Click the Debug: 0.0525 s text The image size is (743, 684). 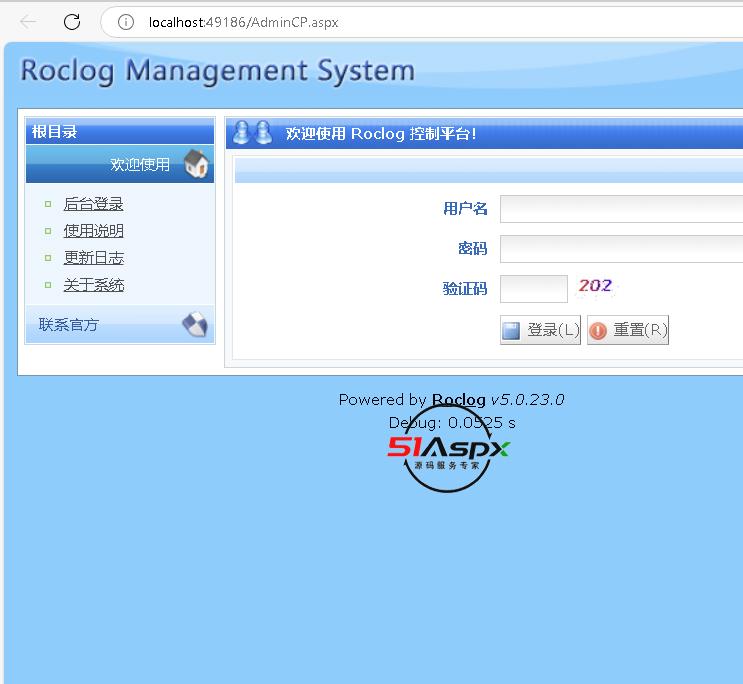coord(452,422)
